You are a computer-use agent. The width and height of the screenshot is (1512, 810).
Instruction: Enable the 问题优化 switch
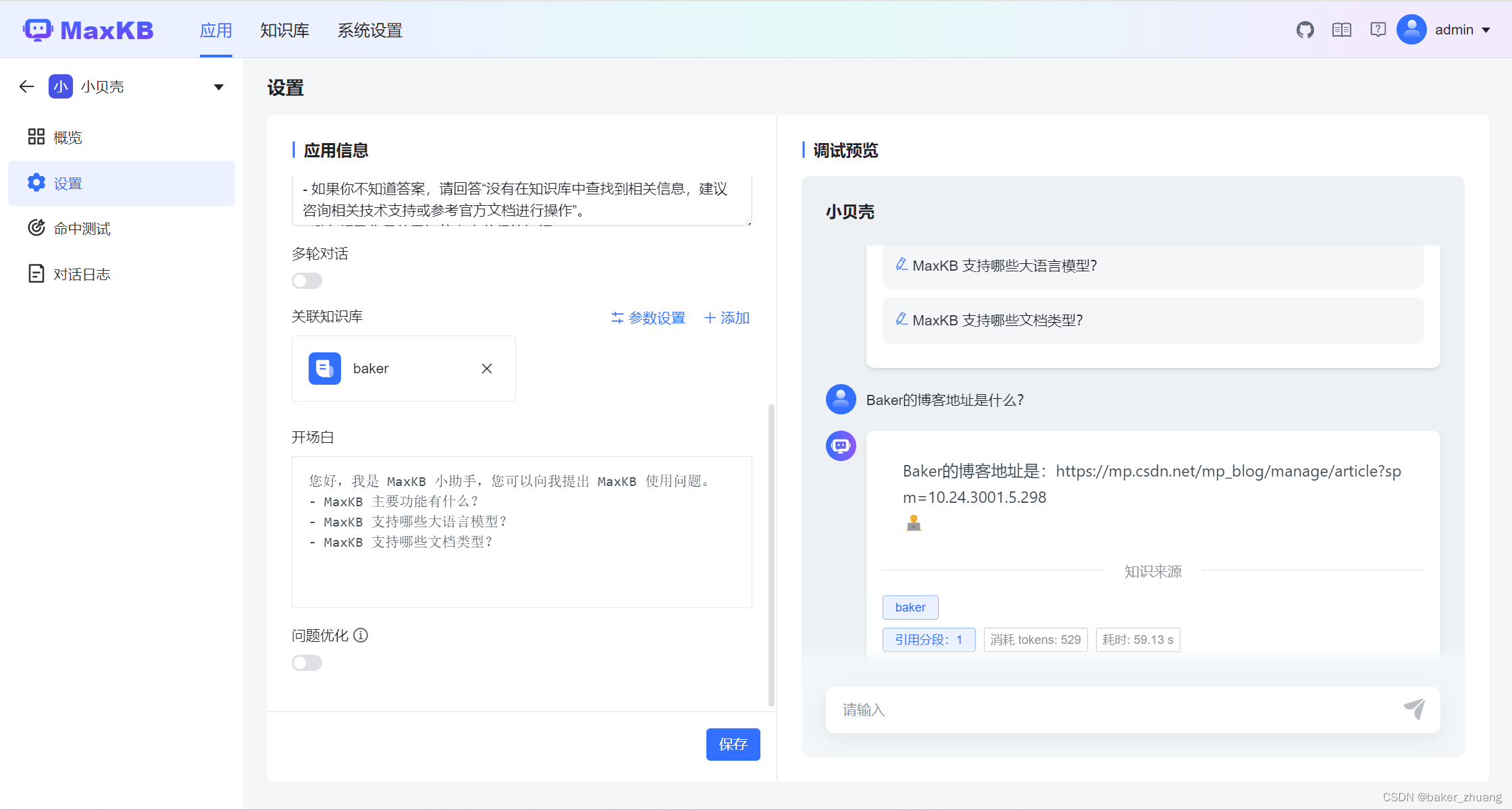[x=307, y=662]
